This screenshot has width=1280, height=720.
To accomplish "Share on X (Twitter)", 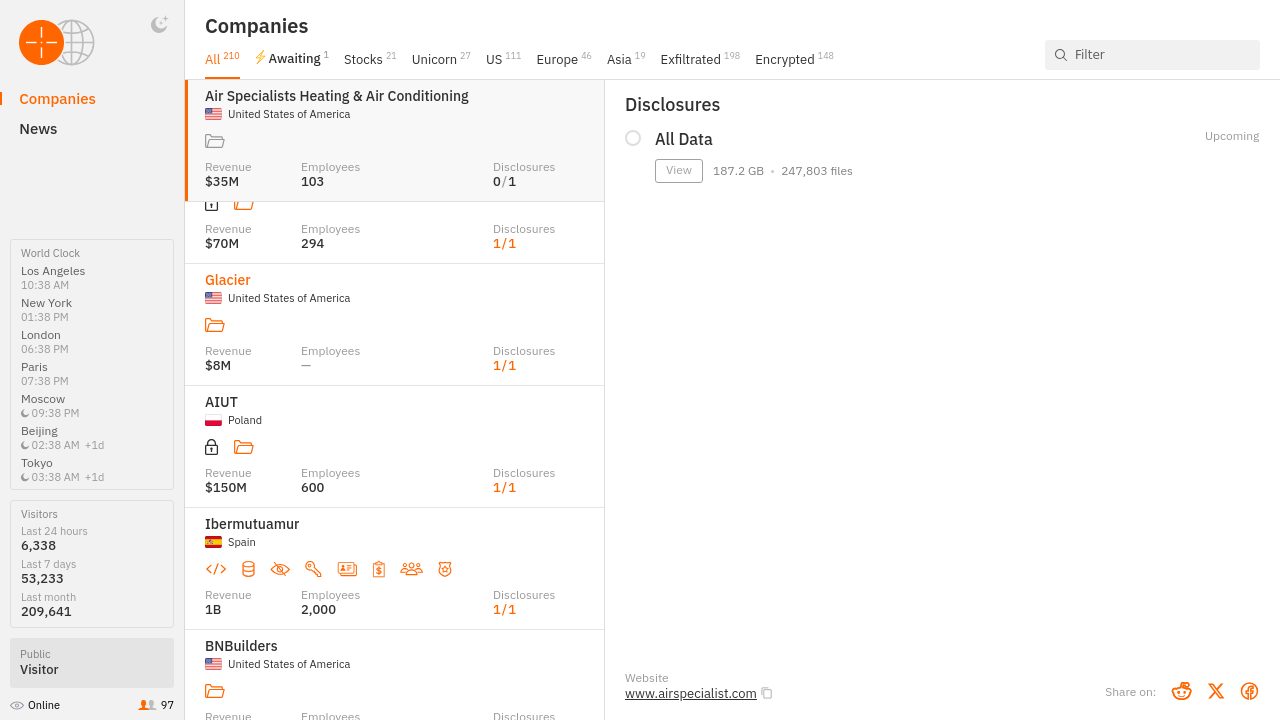I will (1215, 691).
